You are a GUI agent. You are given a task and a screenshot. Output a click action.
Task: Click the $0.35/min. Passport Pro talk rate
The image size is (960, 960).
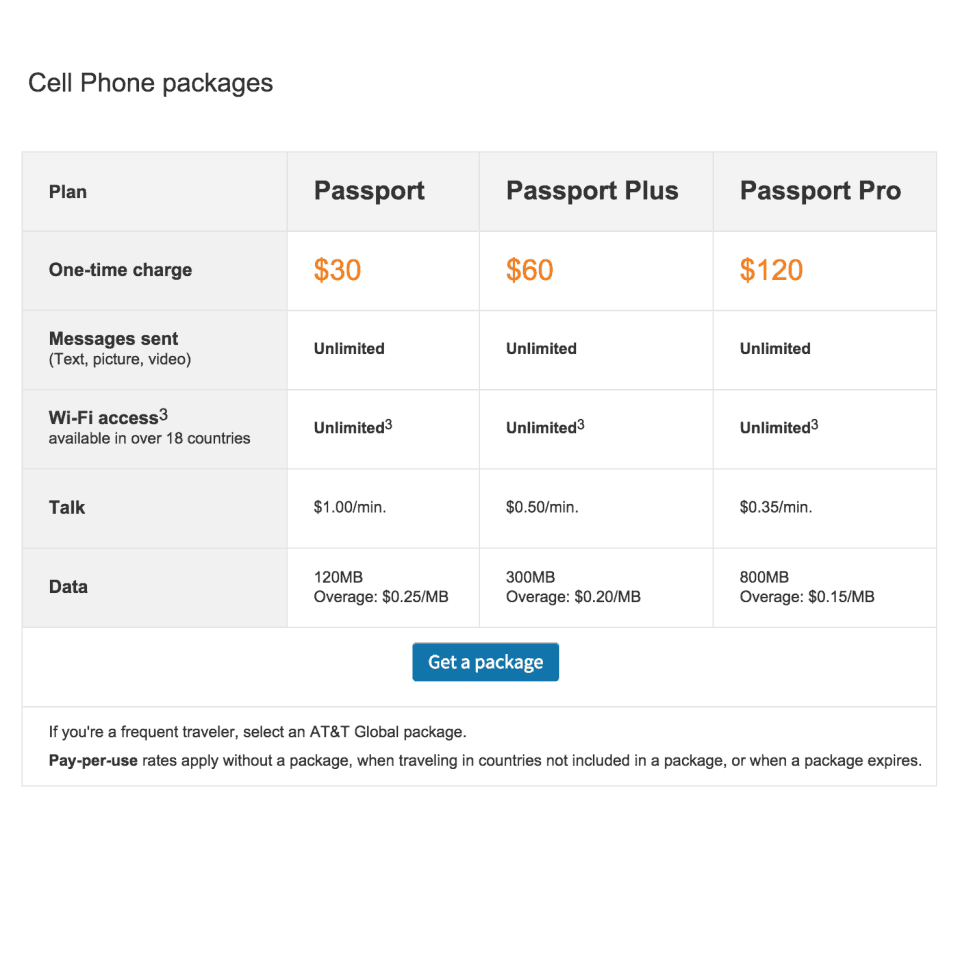776,507
